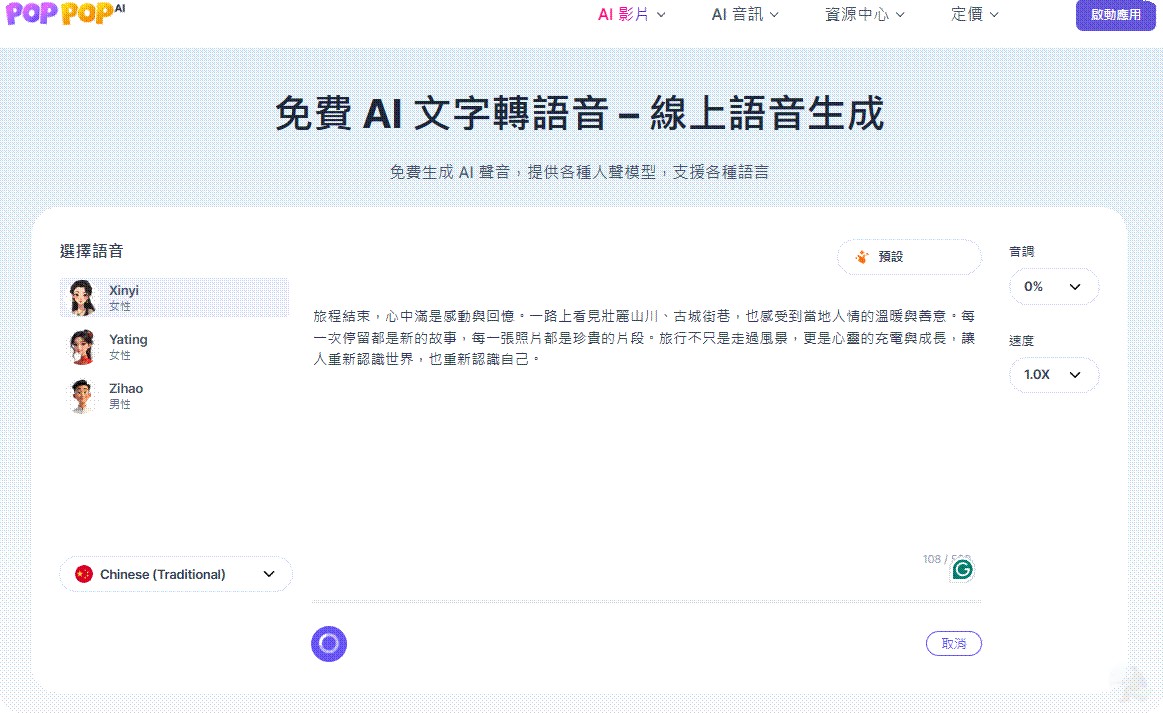Screen dimensions: 1163x713
Task: Open the 定價 menu
Action: [x=975, y=14]
